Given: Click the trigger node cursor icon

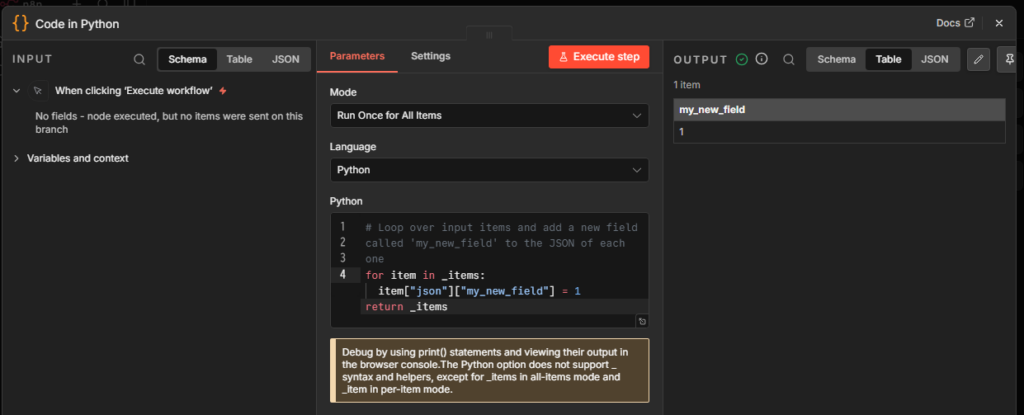Looking at the screenshot, I should [38, 91].
